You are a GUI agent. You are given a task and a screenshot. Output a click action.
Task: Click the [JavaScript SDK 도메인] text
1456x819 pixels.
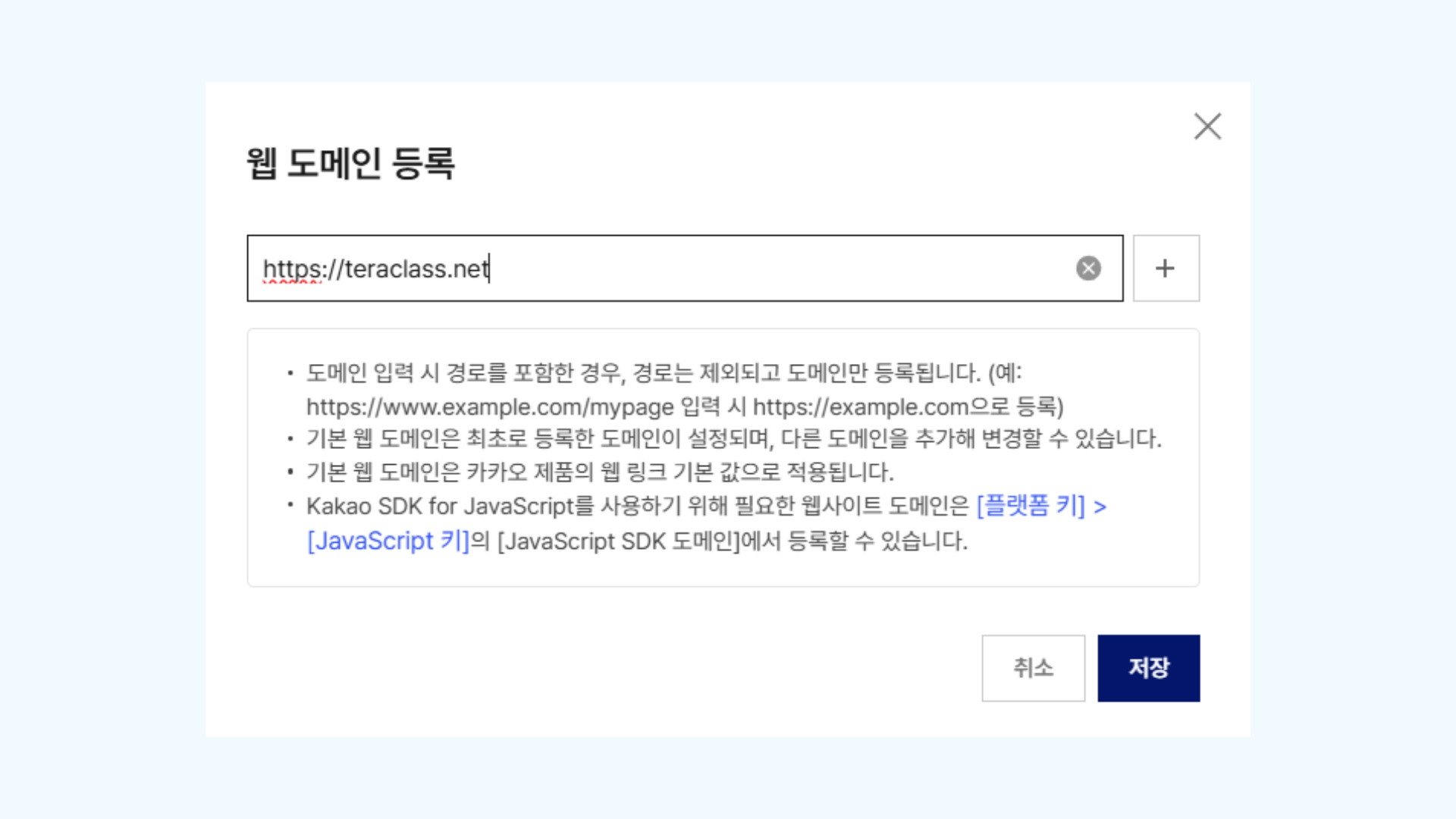click(618, 541)
